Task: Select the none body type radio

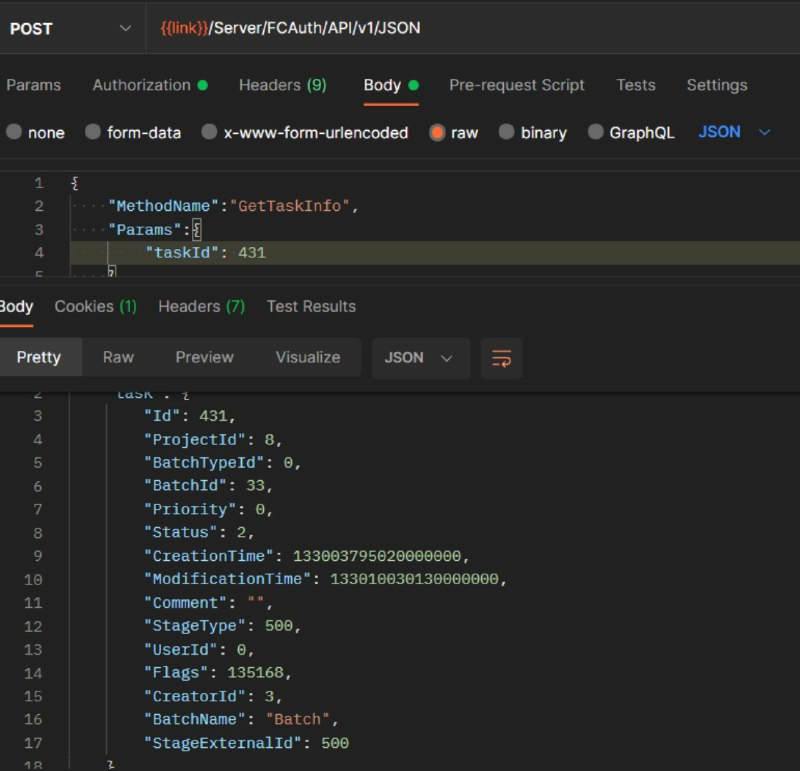Action: point(14,132)
